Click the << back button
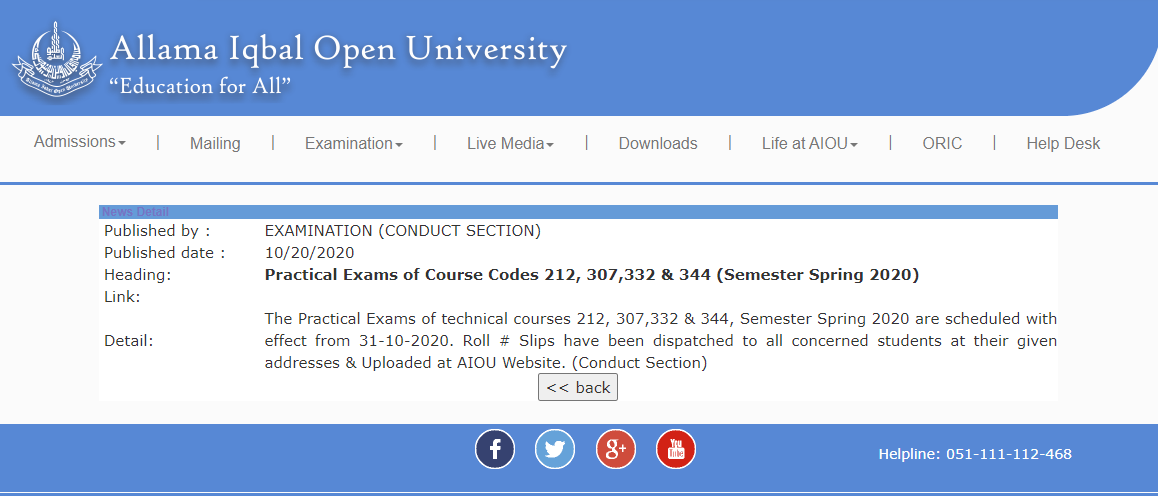This screenshot has width=1158, height=496. point(578,388)
